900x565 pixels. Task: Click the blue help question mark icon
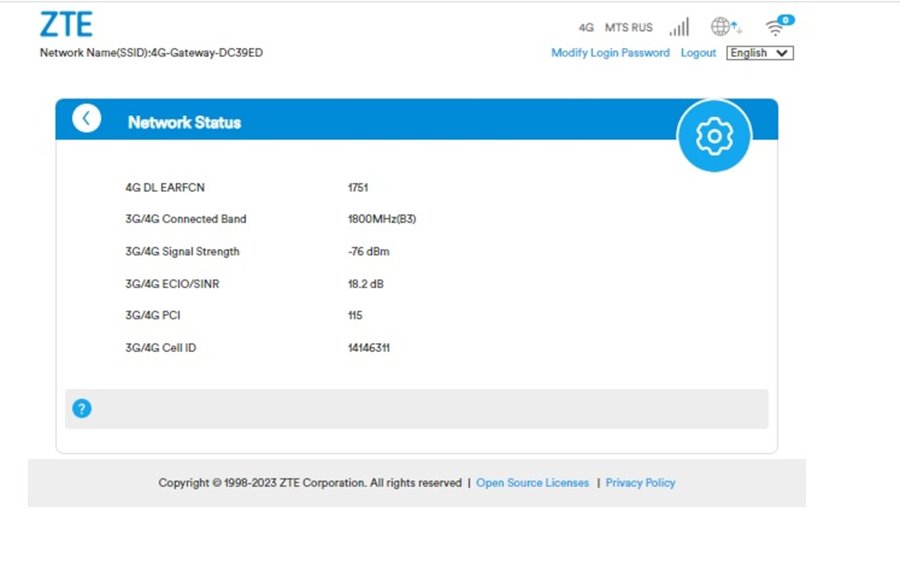82,408
